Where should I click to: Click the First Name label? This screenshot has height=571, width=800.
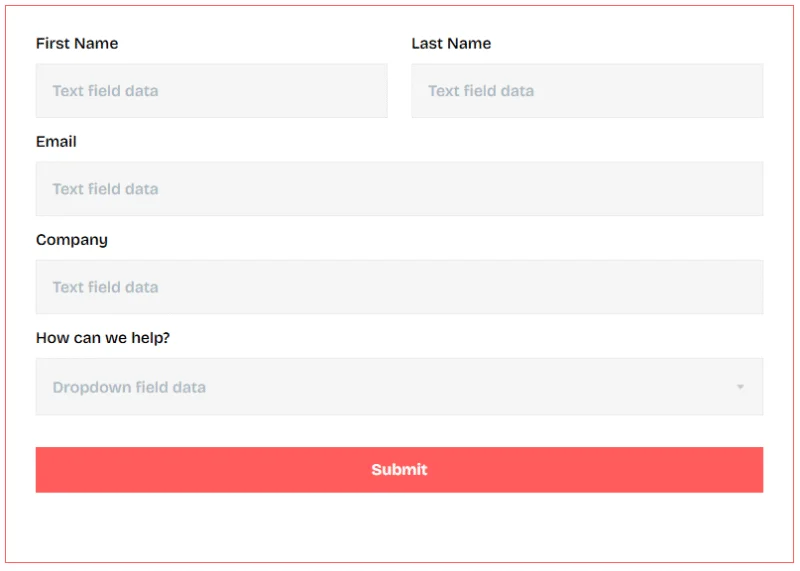point(77,43)
